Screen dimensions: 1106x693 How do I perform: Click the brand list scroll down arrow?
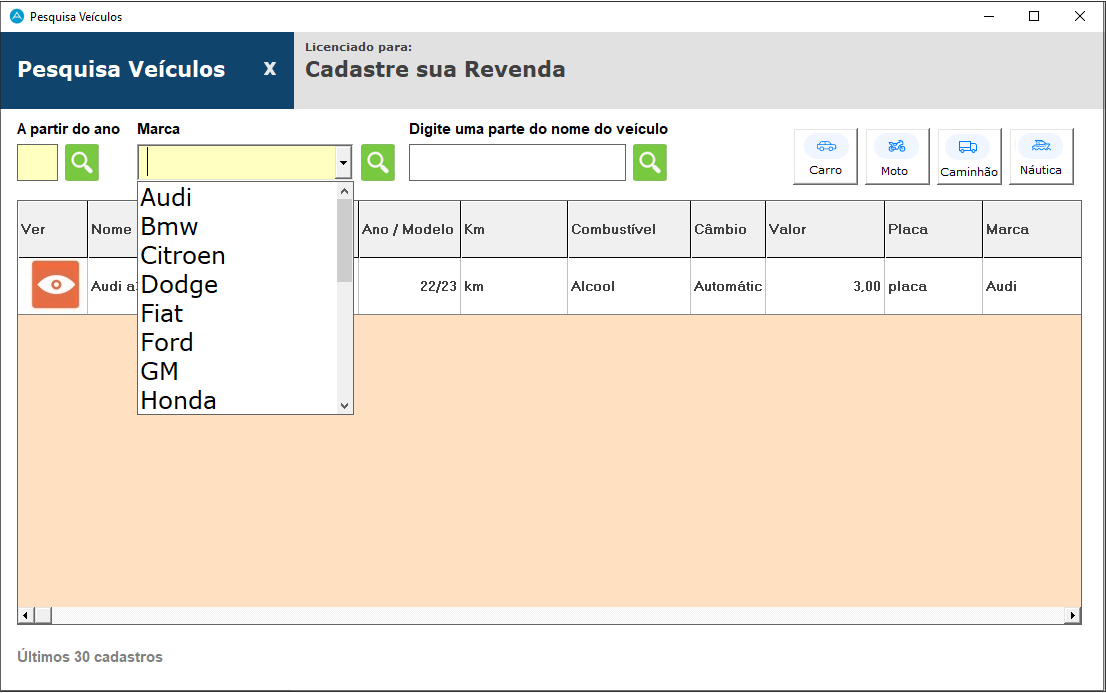click(x=344, y=406)
